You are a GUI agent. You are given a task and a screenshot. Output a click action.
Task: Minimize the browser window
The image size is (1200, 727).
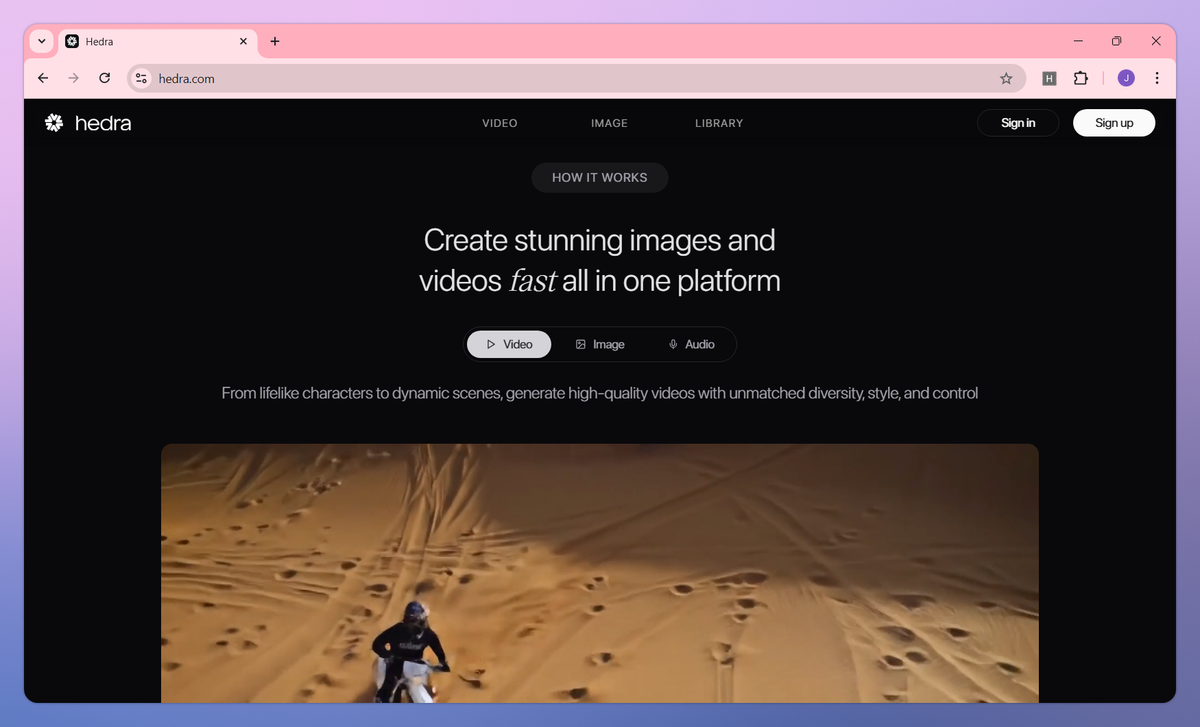point(1079,41)
